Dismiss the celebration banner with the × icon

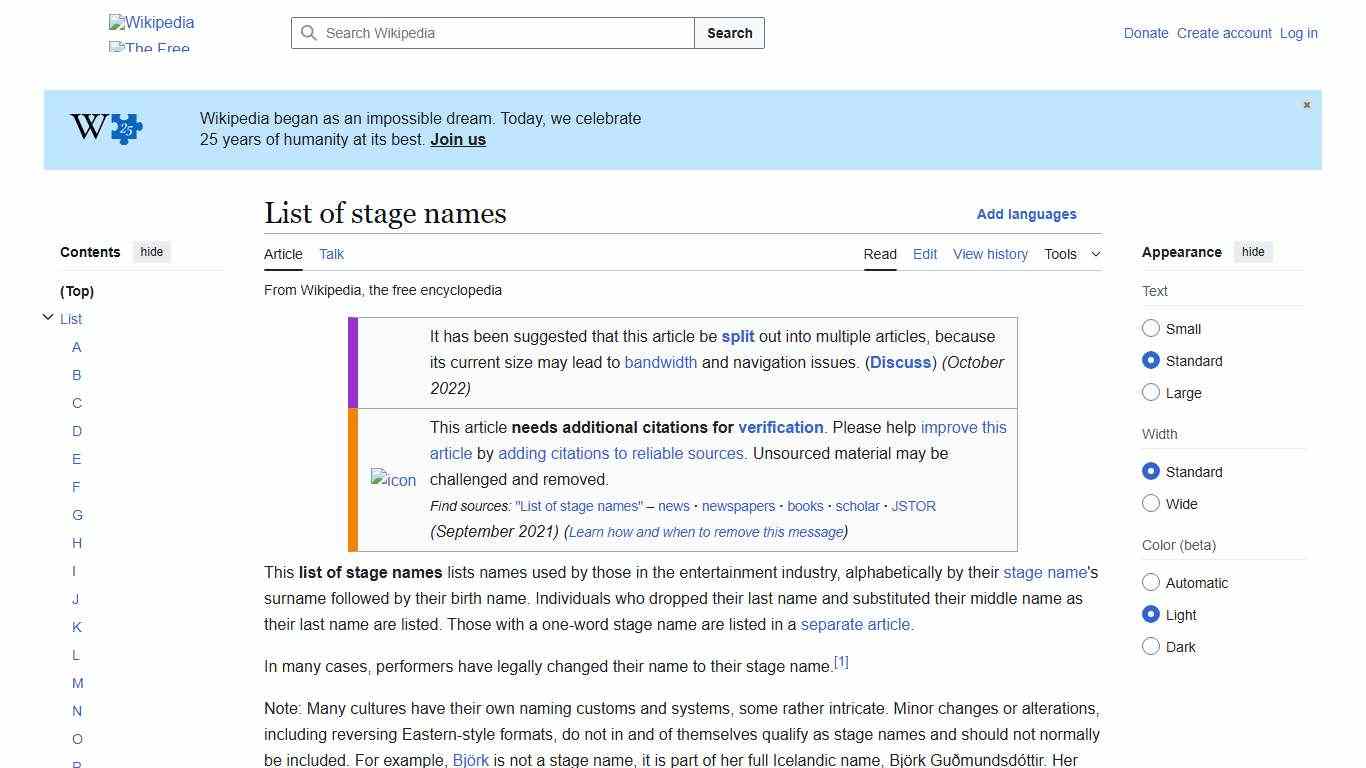tap(1306, 104)
